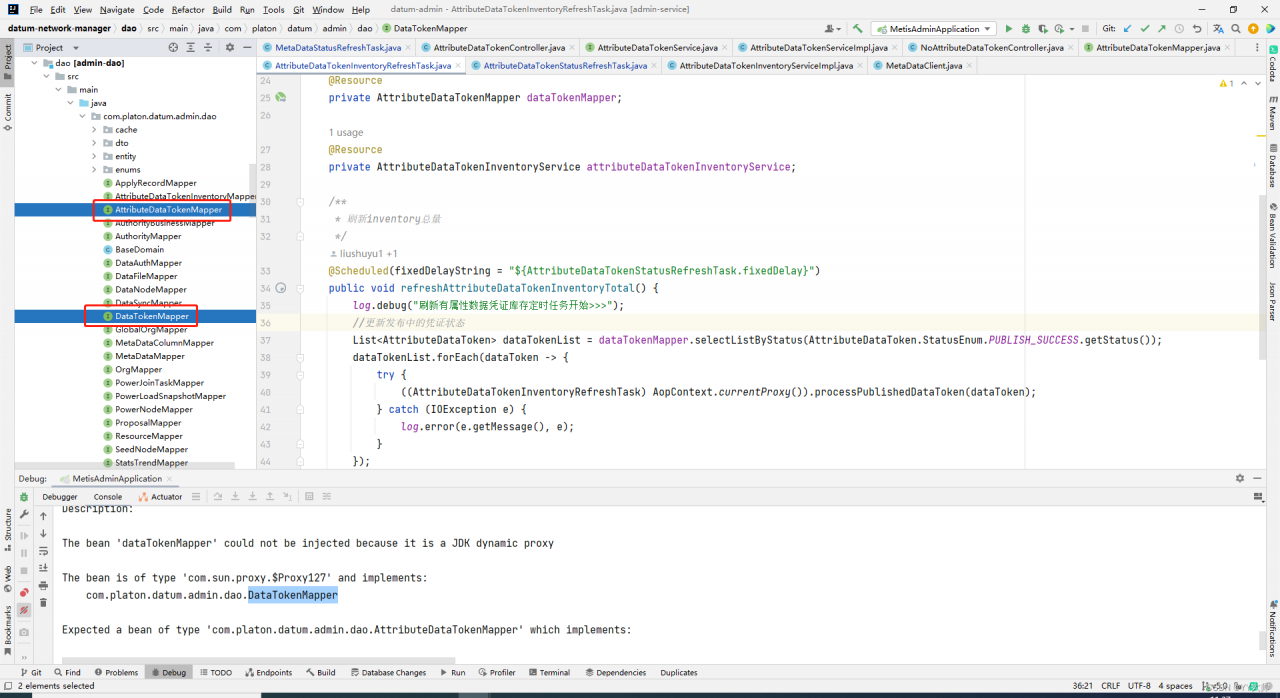Build project with the hammer icon
The height and width of the screenshot is (698, 1280).
pos(858,29)
